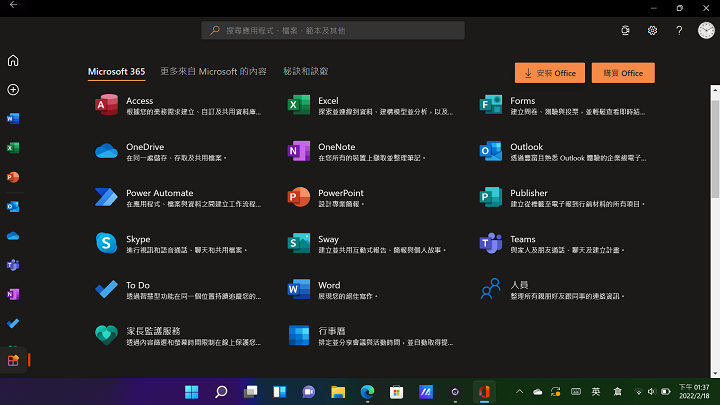Select PowerPoint in the left sidebar
The height and width of the screenshot is (405, 720).
[13, 177]
